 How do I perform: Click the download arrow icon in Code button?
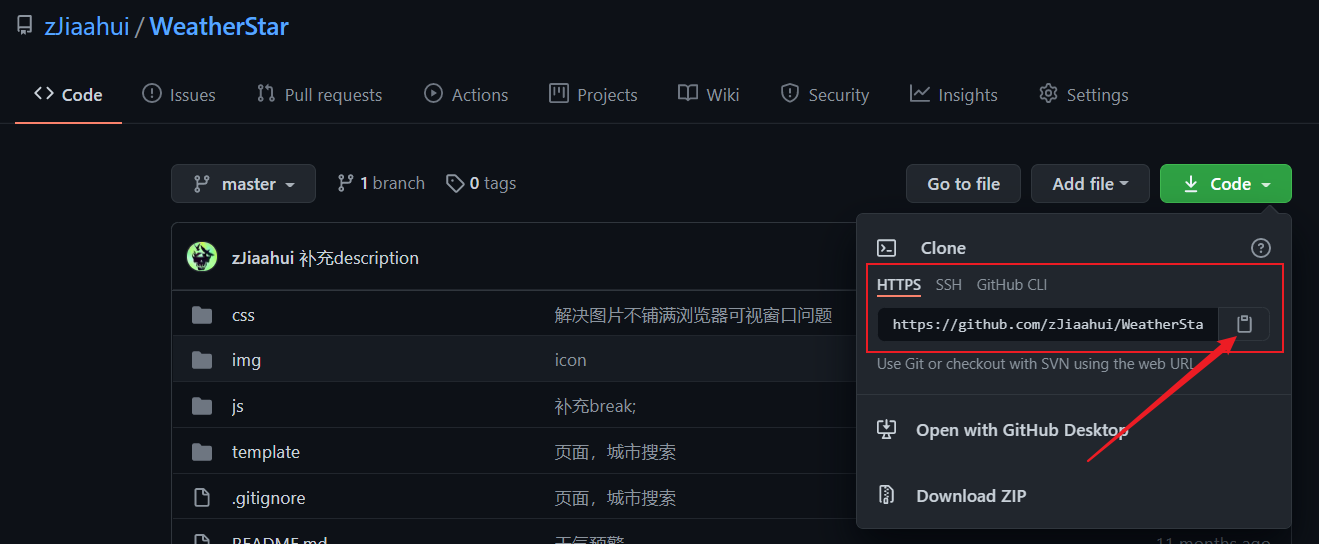tap(1191, 184)
